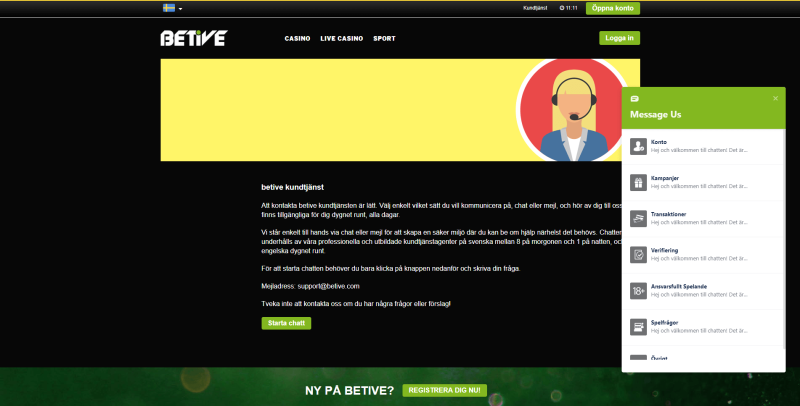Click the chat bubble icon above Message Us
This screenshot has height=406, width=800.
[x=635, y=98]
